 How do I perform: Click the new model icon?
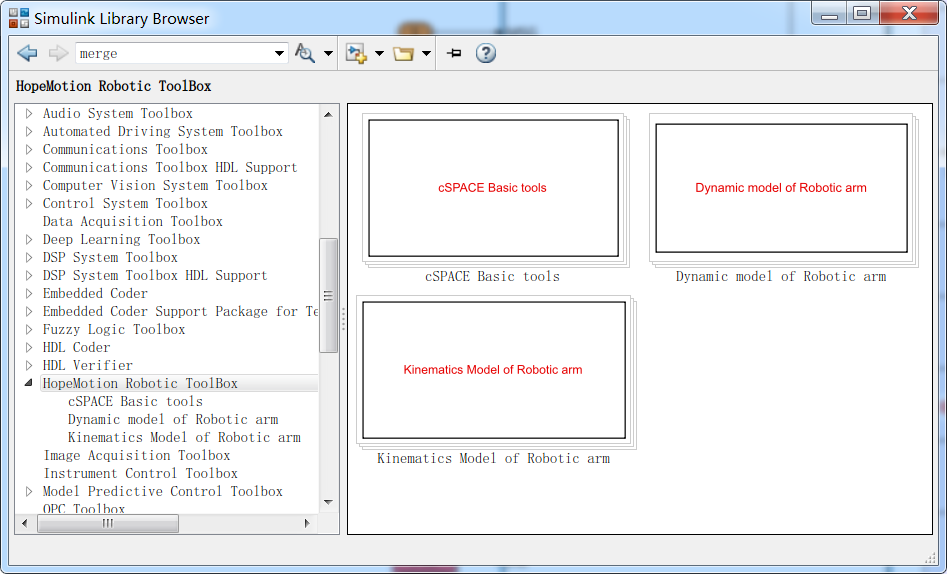pyautogui.click(x=356, y=53)
